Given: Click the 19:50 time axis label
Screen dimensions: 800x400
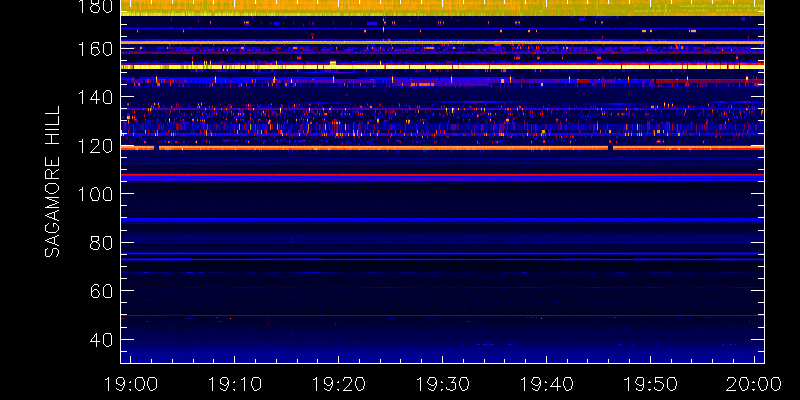Looking at the screenshot, I should coord(651,384).
